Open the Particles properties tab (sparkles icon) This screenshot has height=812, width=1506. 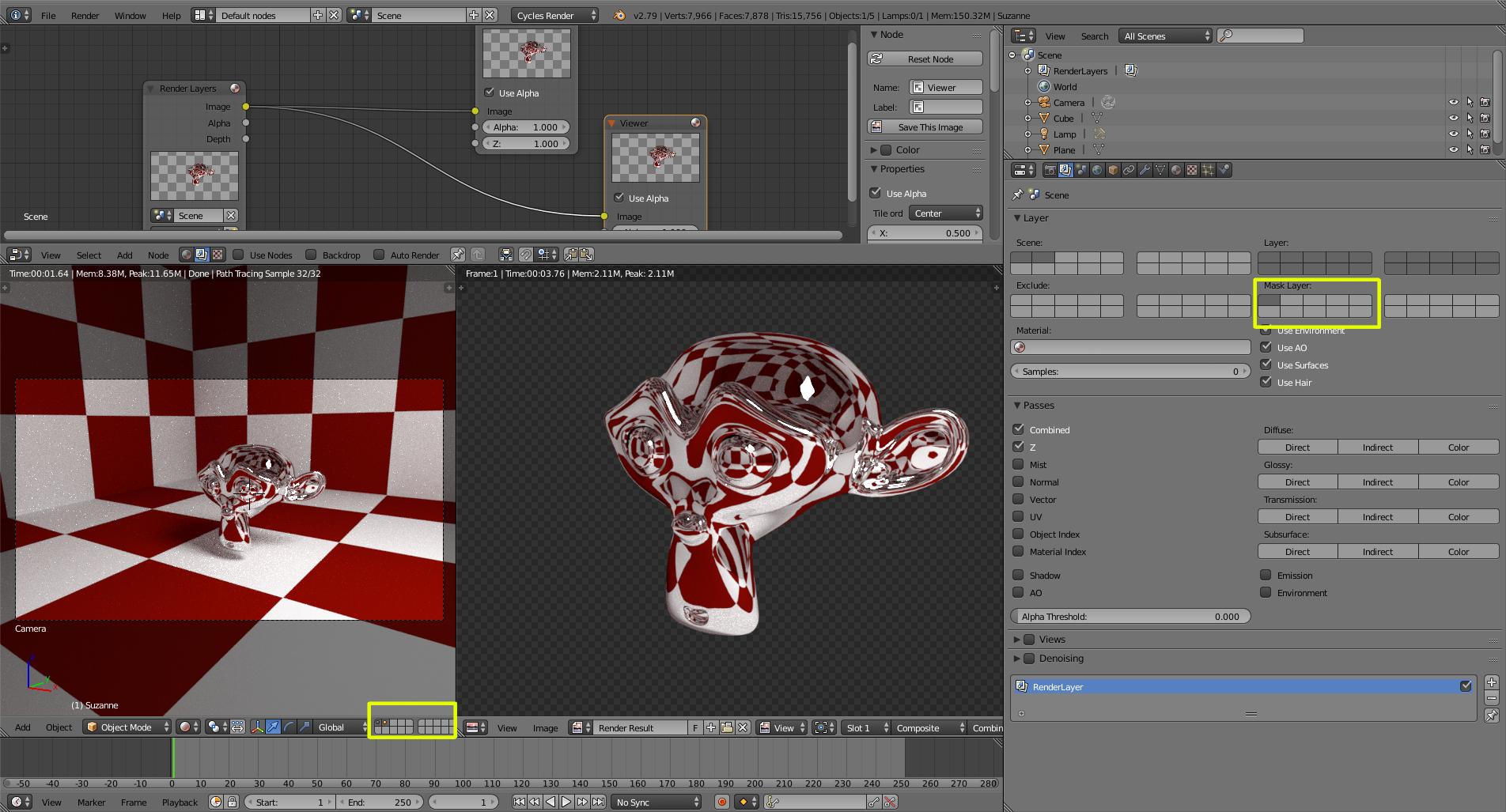click(1208, 170)
